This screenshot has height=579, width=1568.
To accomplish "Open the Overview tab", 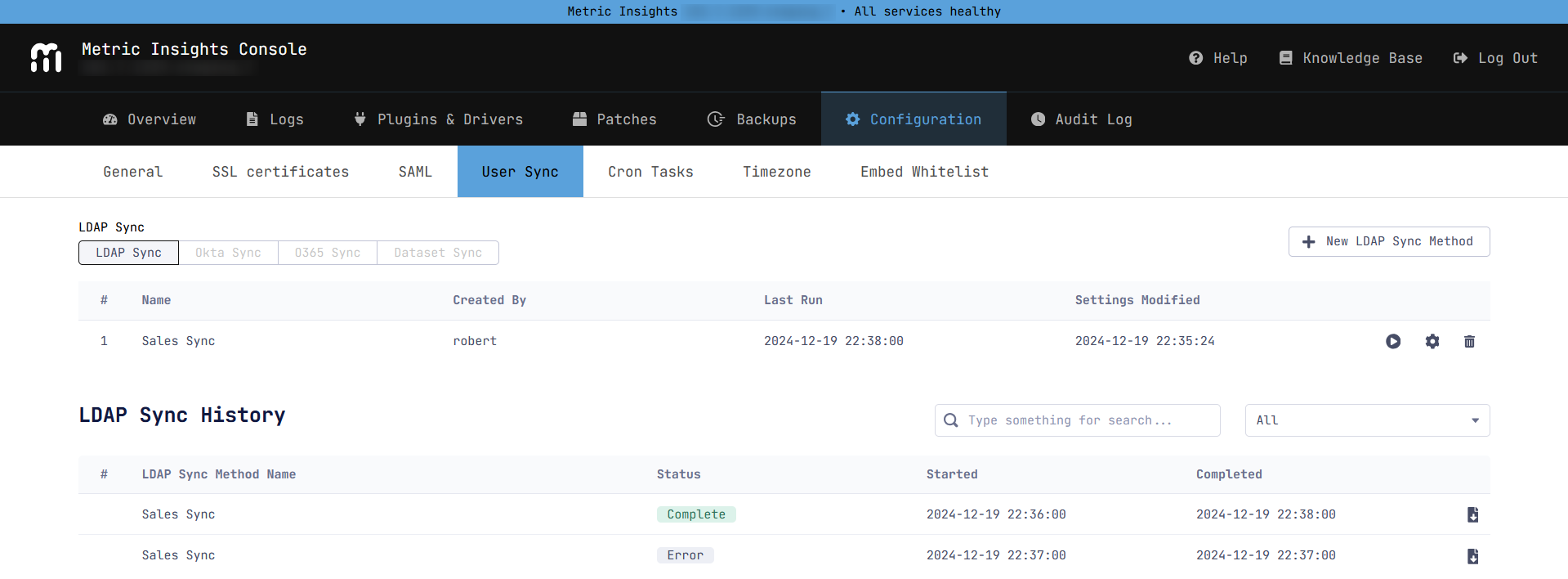I will tap(150, 119).
